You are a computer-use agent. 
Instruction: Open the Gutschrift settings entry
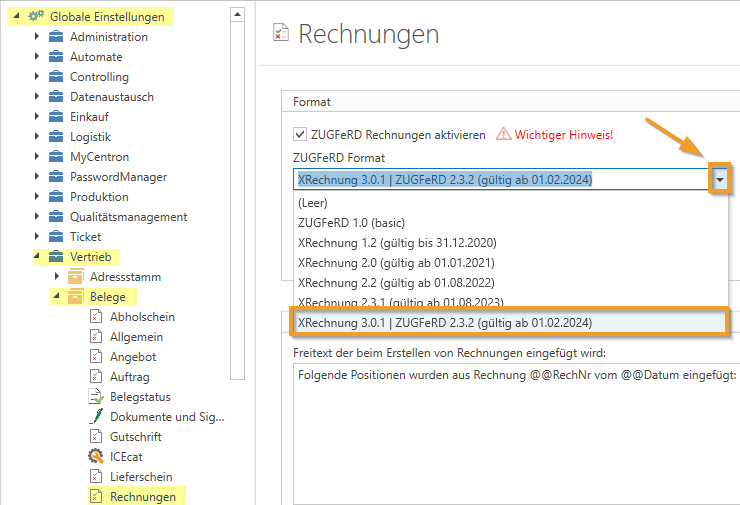(x=135, y=437)
